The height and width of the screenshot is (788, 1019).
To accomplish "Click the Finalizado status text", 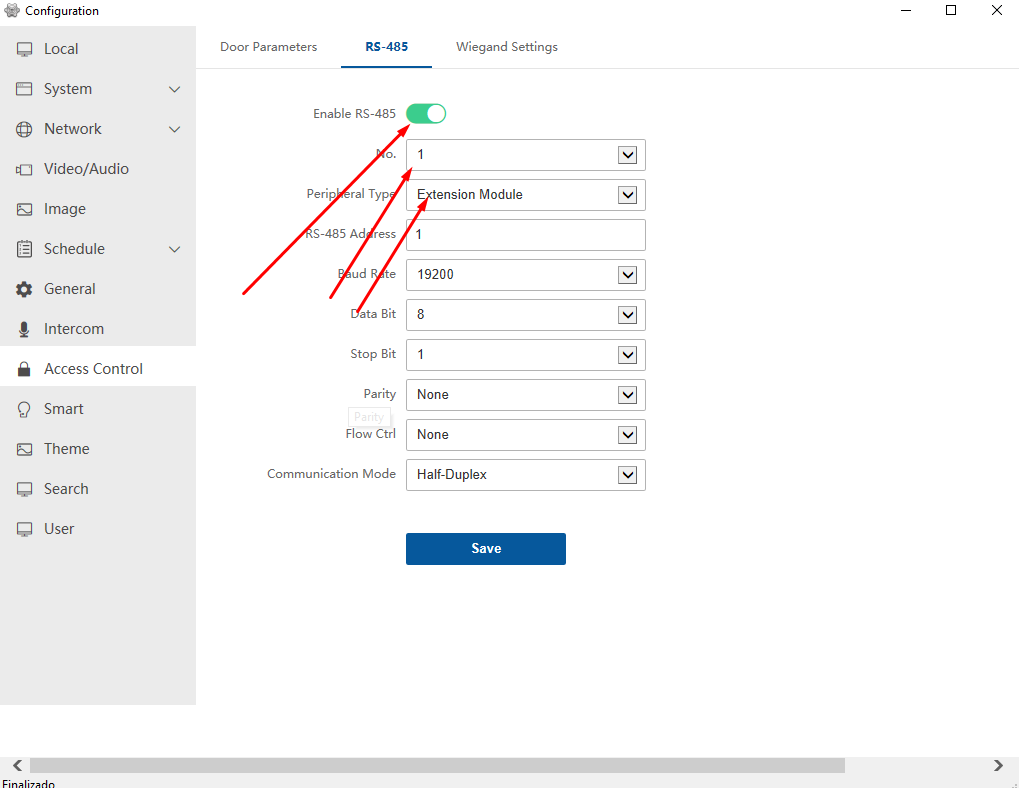I will [x=29, y=783].
